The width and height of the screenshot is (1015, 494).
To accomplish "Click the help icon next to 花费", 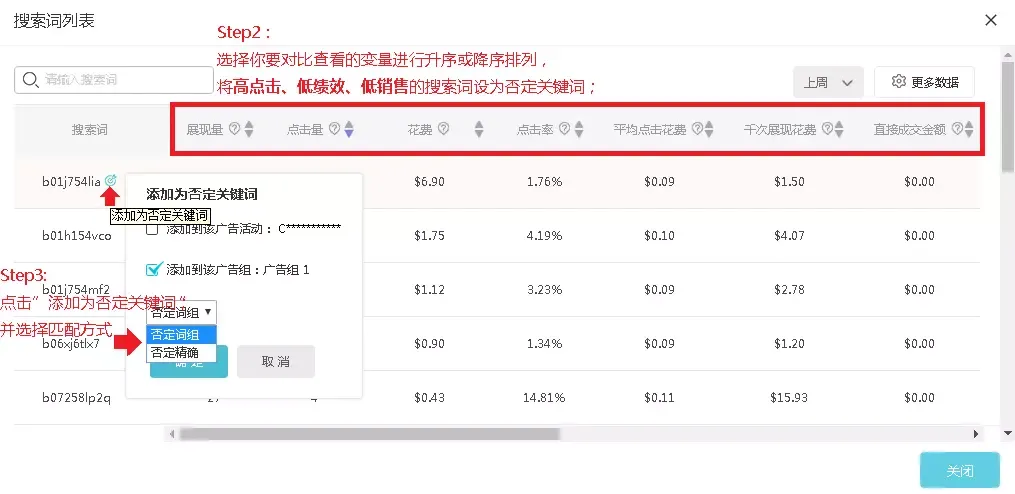I will click(x=443, y=129).
